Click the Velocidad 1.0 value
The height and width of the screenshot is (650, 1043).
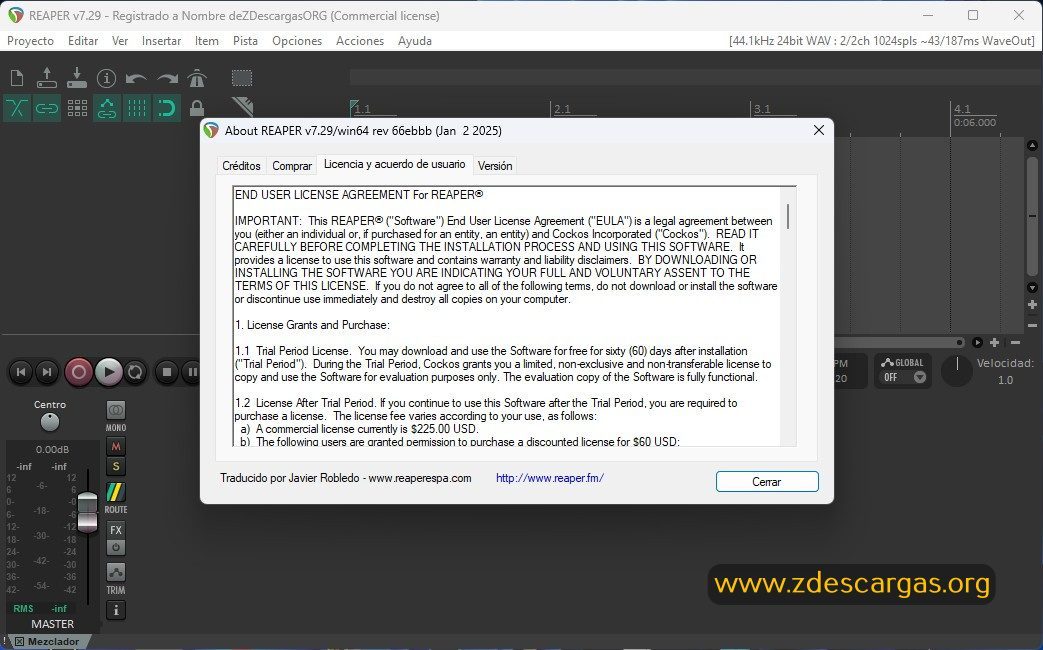point(1005,380)
